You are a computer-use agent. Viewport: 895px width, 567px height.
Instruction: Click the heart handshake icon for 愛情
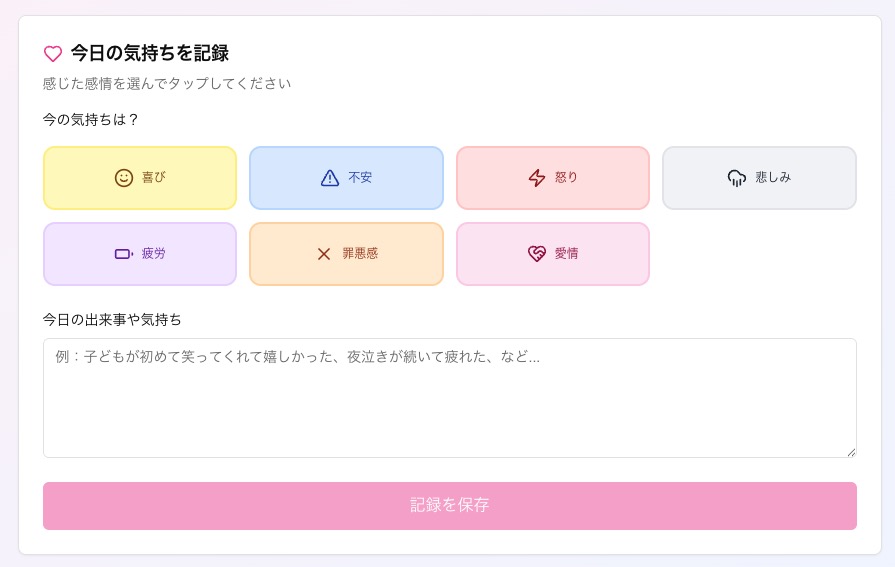(x=537, y=254)
